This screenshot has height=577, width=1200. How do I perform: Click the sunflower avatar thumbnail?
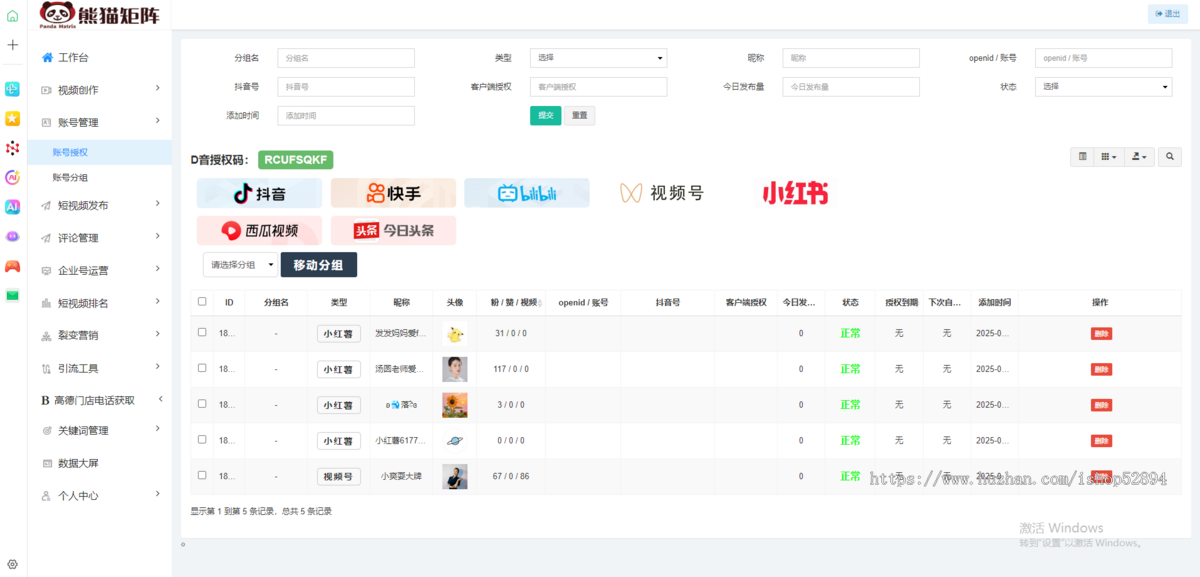pyautogui.click(x=455, y=405)
